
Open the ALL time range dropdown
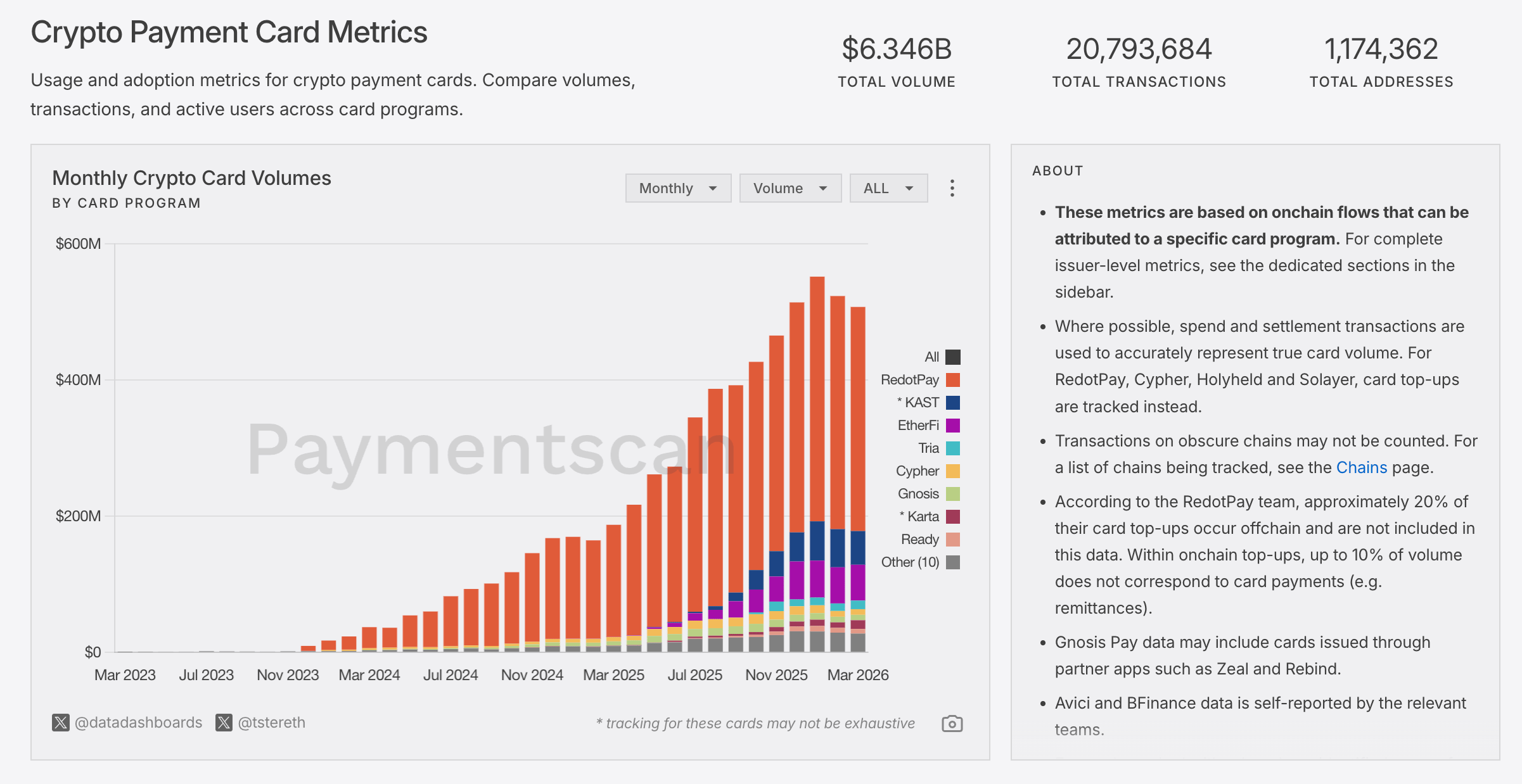tap(888, 188)
